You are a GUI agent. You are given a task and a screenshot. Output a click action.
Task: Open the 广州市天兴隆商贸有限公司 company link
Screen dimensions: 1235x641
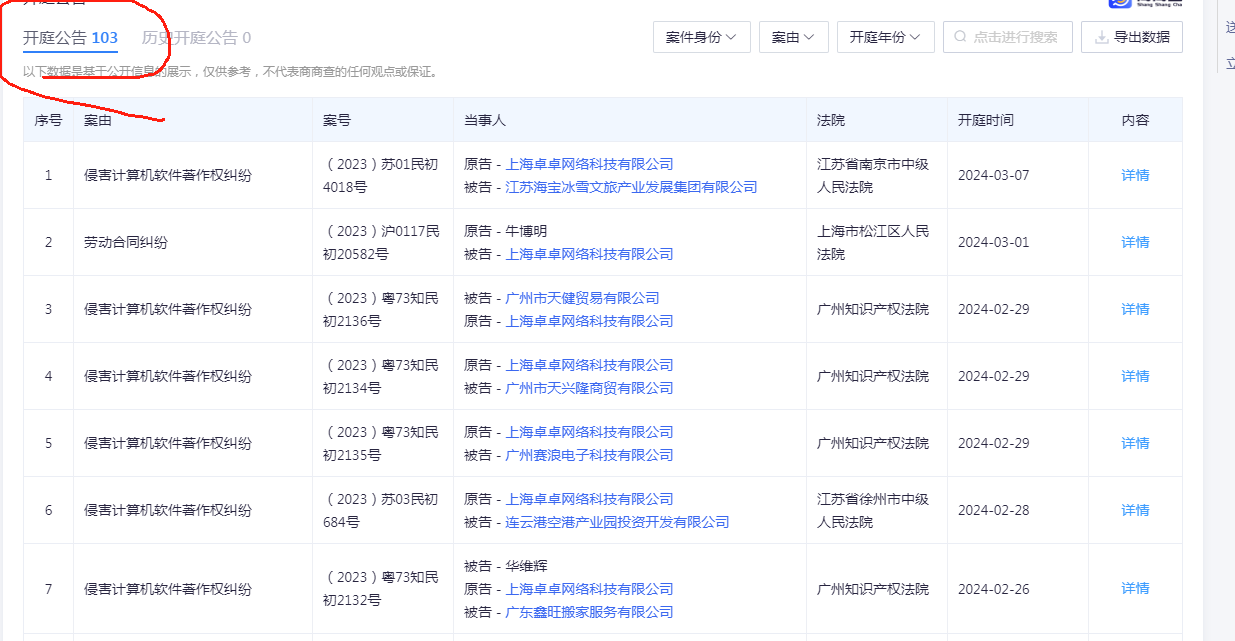[x=589, y=388]
